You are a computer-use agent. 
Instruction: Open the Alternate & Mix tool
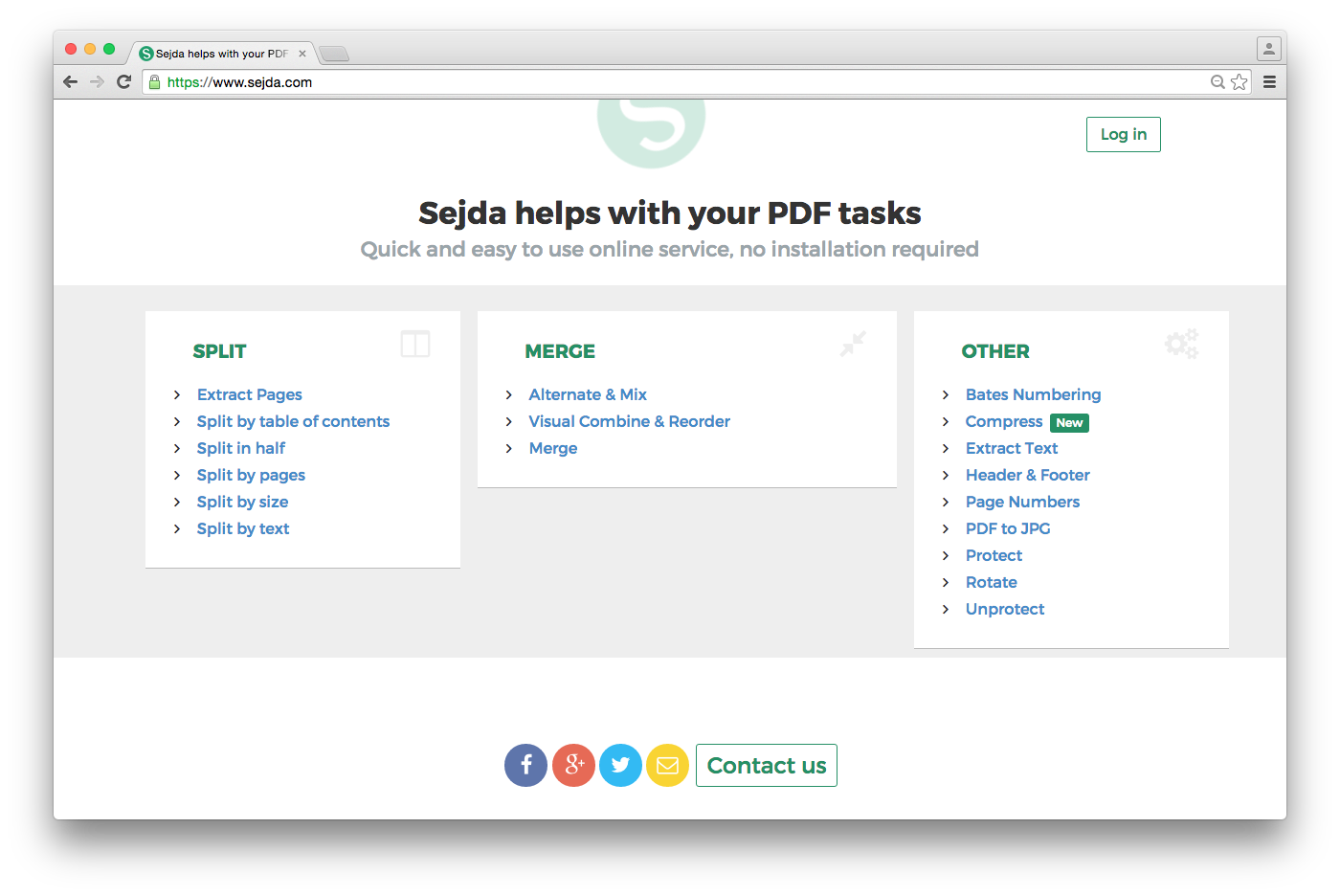pyautogui.click(x=588, y=394)
